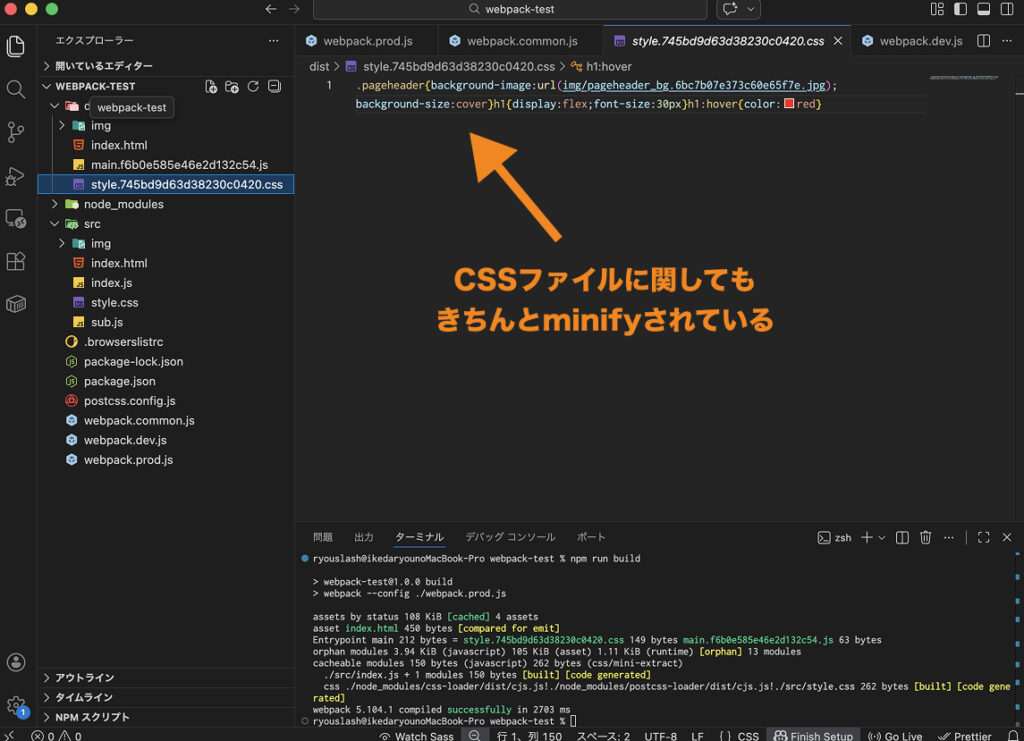Collapse all folders in explorer

[x=274, y=87]
